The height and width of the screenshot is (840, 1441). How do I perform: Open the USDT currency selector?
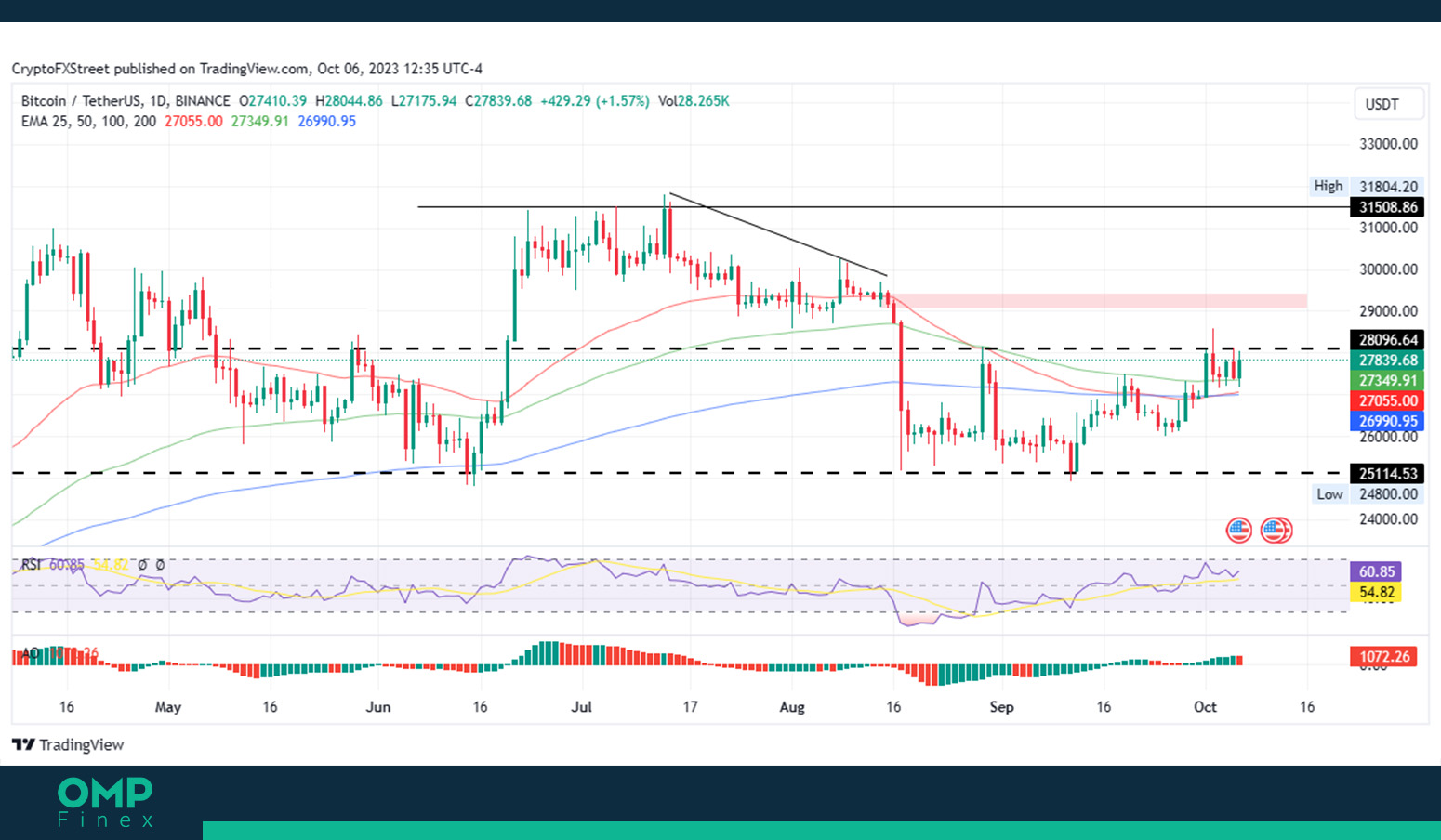pos(1387,104)
